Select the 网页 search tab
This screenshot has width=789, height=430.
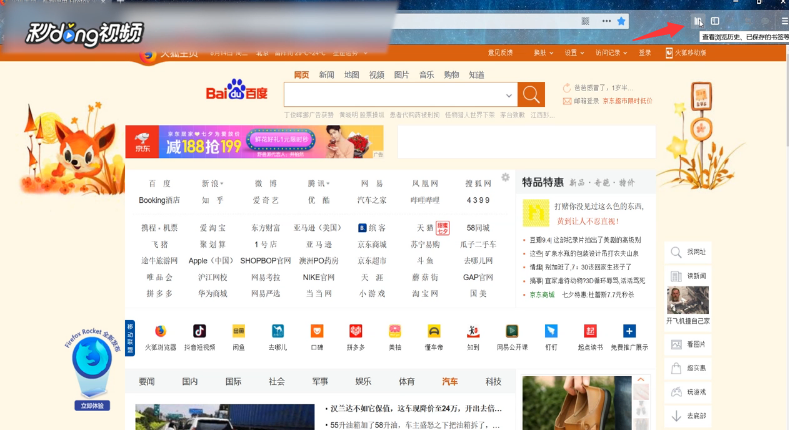(301, 75)
